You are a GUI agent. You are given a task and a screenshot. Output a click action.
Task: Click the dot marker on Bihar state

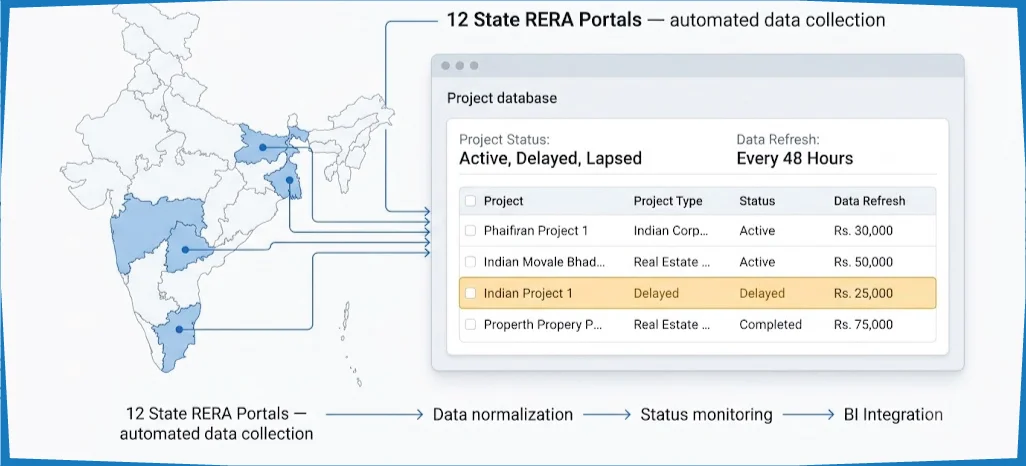pos(262,147)
